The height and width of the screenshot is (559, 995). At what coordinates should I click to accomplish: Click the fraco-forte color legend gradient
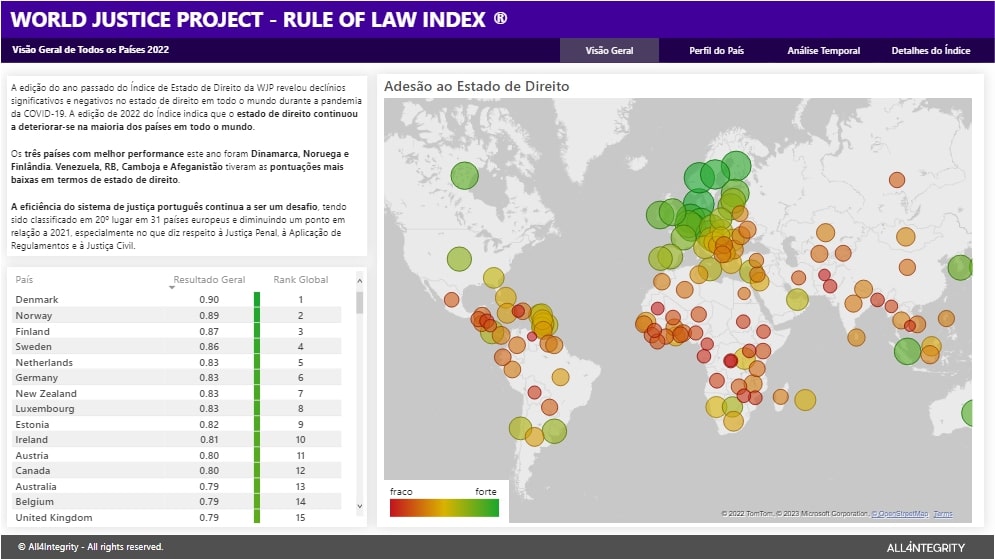click(444, 508)
